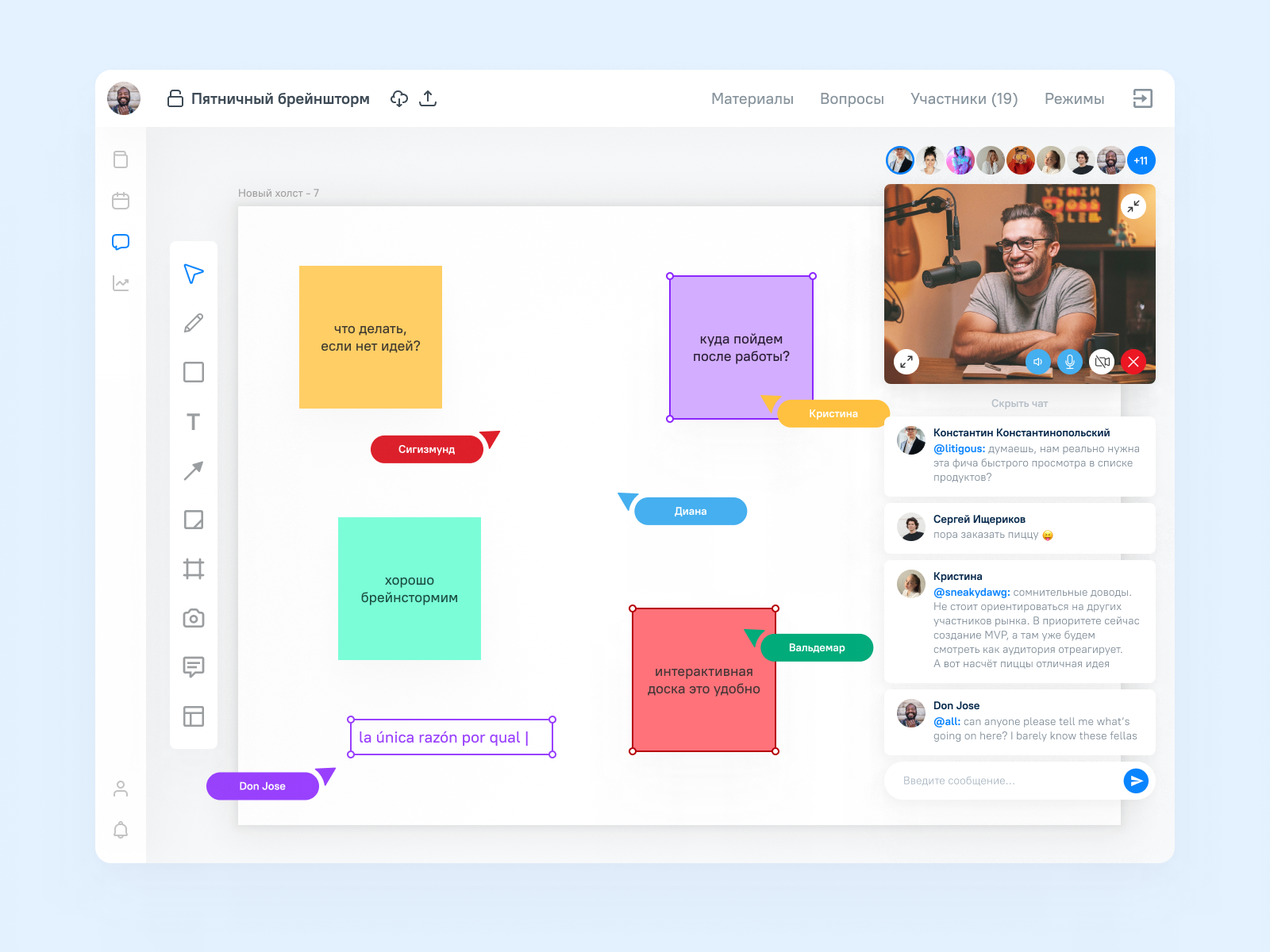
Task: Minimize the video call window
Action: pyautogui.click(x=1133, y=206)
